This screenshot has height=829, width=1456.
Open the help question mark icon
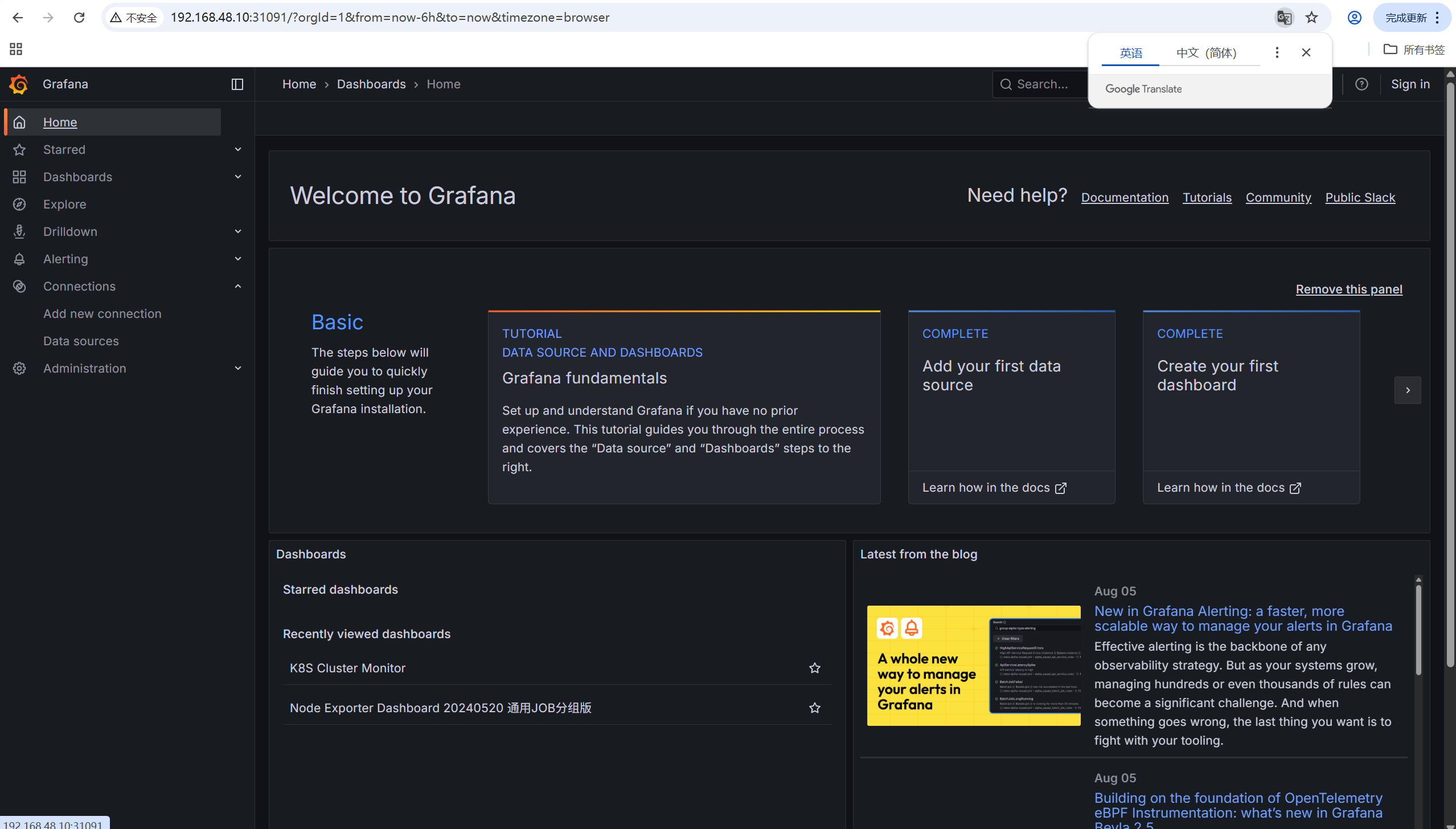[1361, 84]
